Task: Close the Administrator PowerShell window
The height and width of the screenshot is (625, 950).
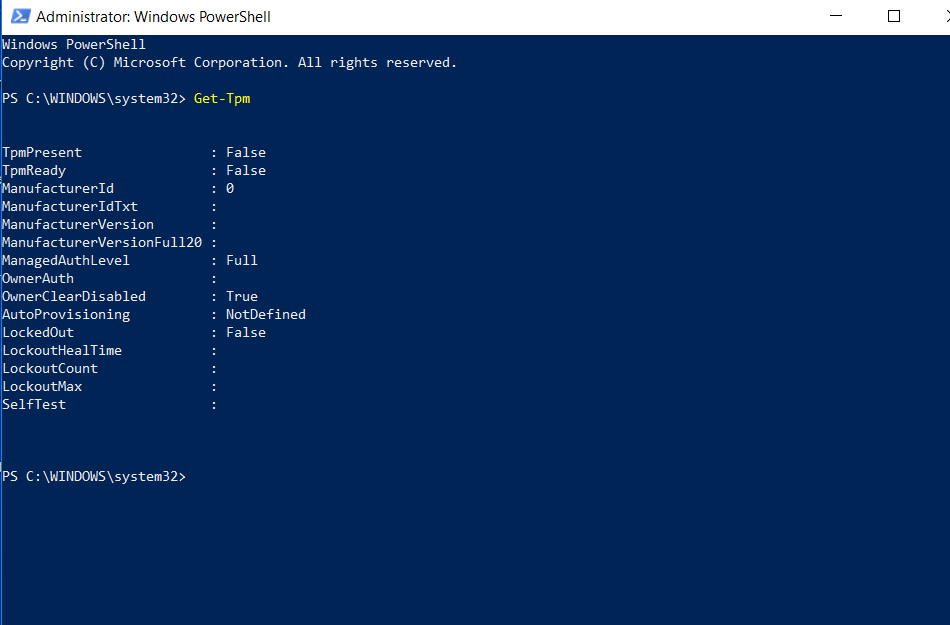Action: point(945,16)
